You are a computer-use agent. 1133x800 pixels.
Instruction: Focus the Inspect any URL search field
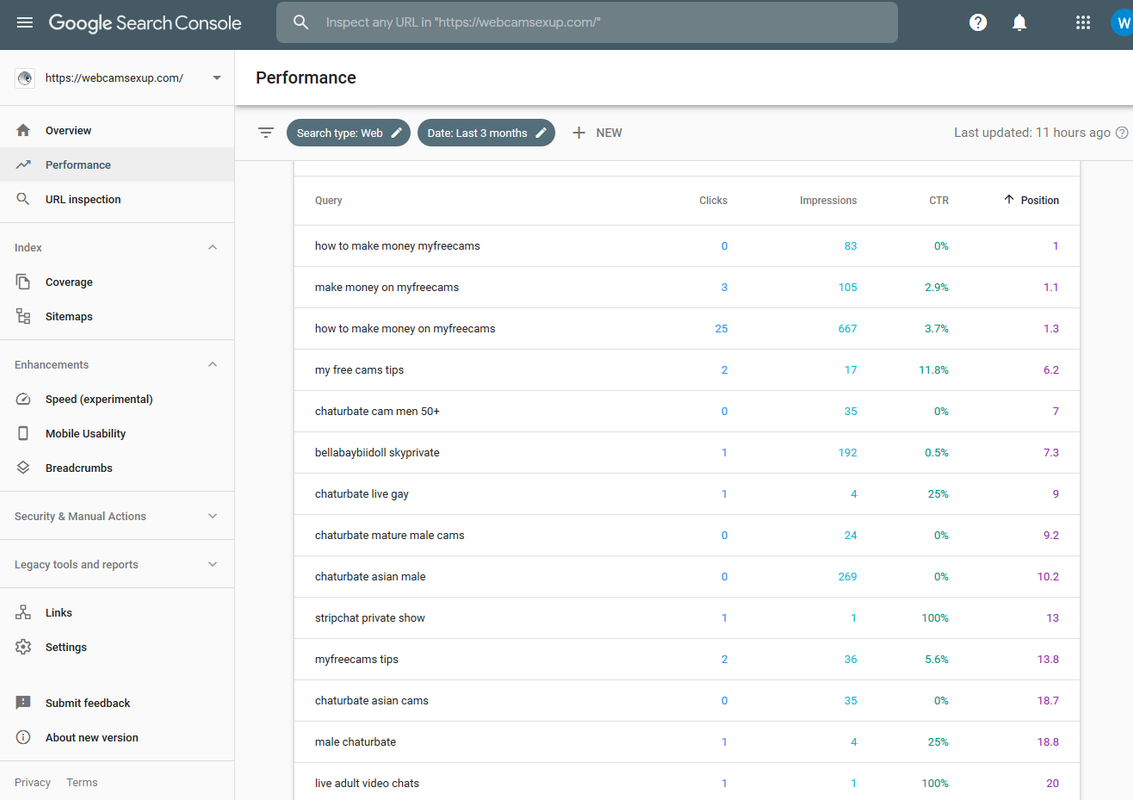click(587, 22)
